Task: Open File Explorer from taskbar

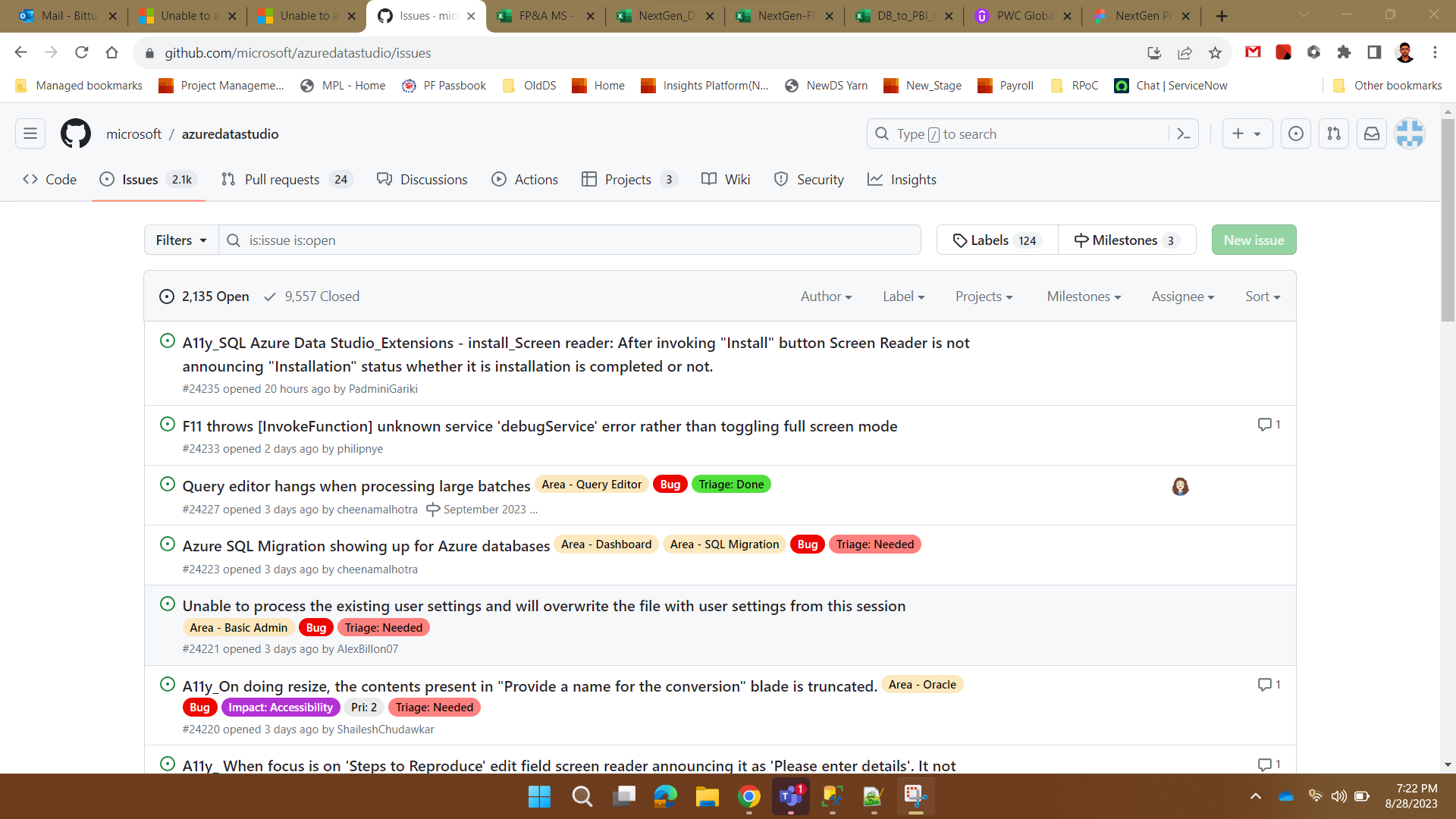Action: pyautogui.click(x=707, y=796)
